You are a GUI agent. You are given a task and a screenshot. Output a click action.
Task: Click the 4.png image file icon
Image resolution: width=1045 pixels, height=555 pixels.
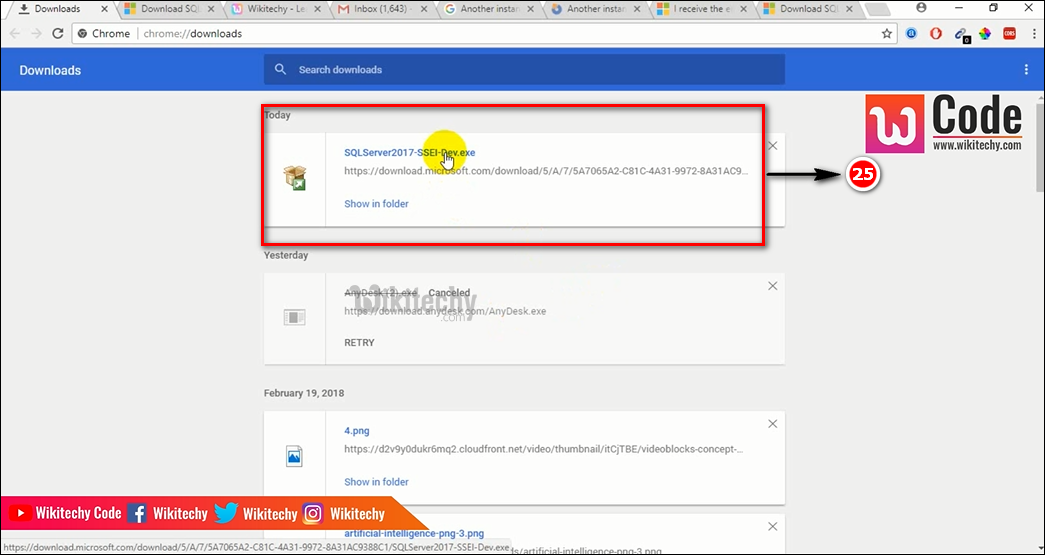tap(295, 456)
